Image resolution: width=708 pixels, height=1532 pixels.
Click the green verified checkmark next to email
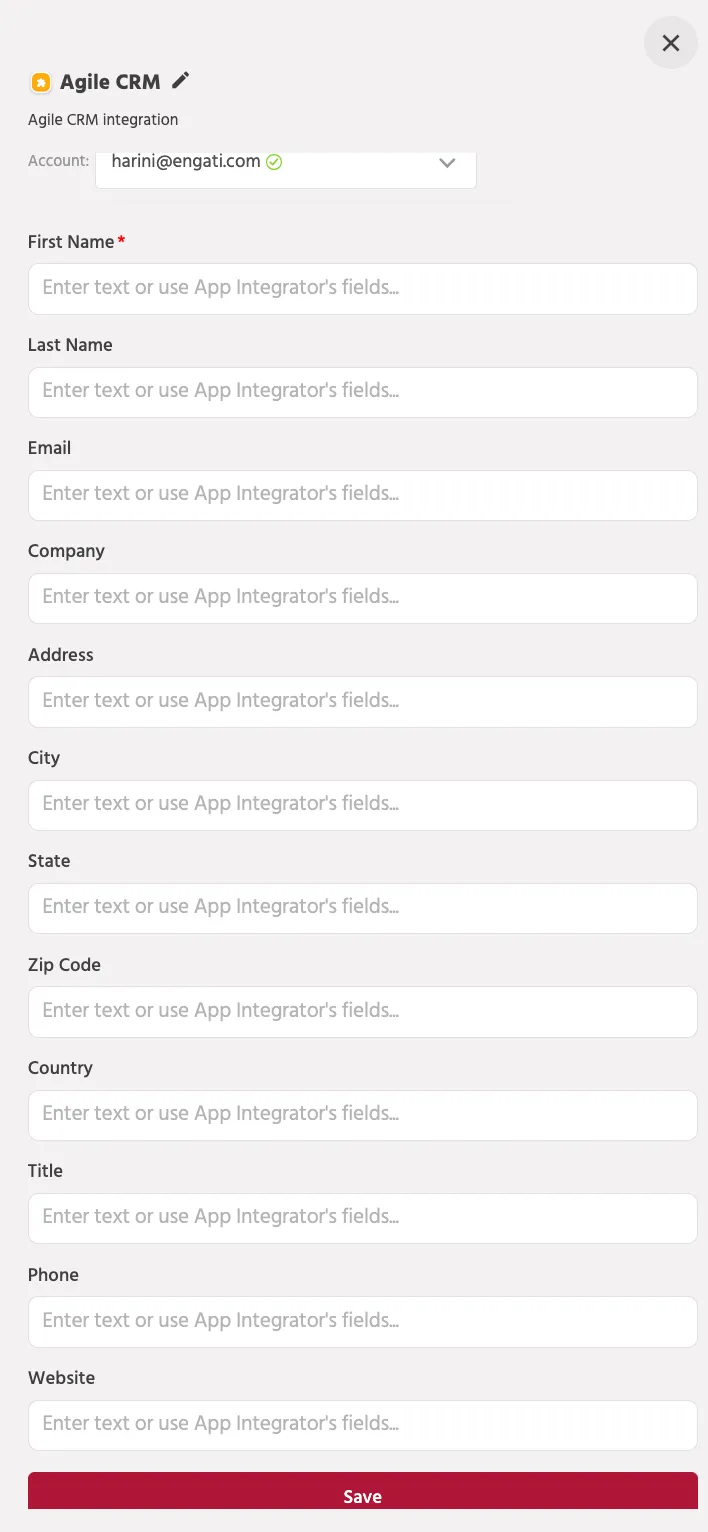click(x=274, y=162)
